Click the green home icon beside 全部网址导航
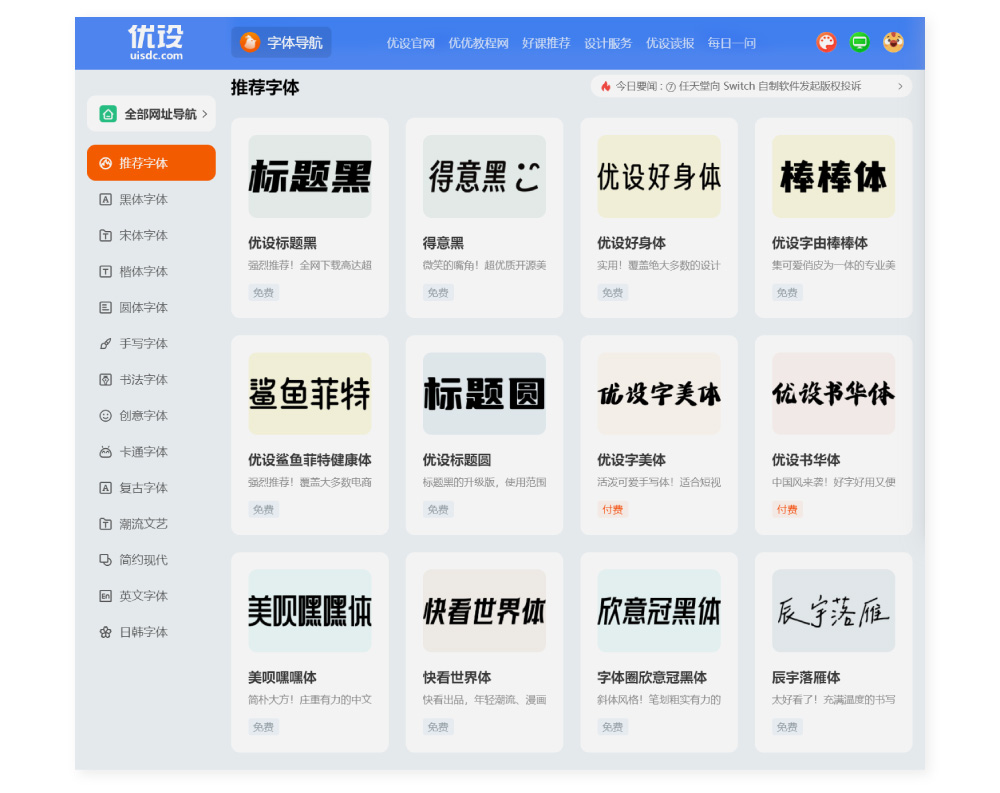1000x793 pixels. (x=108, y=114)
